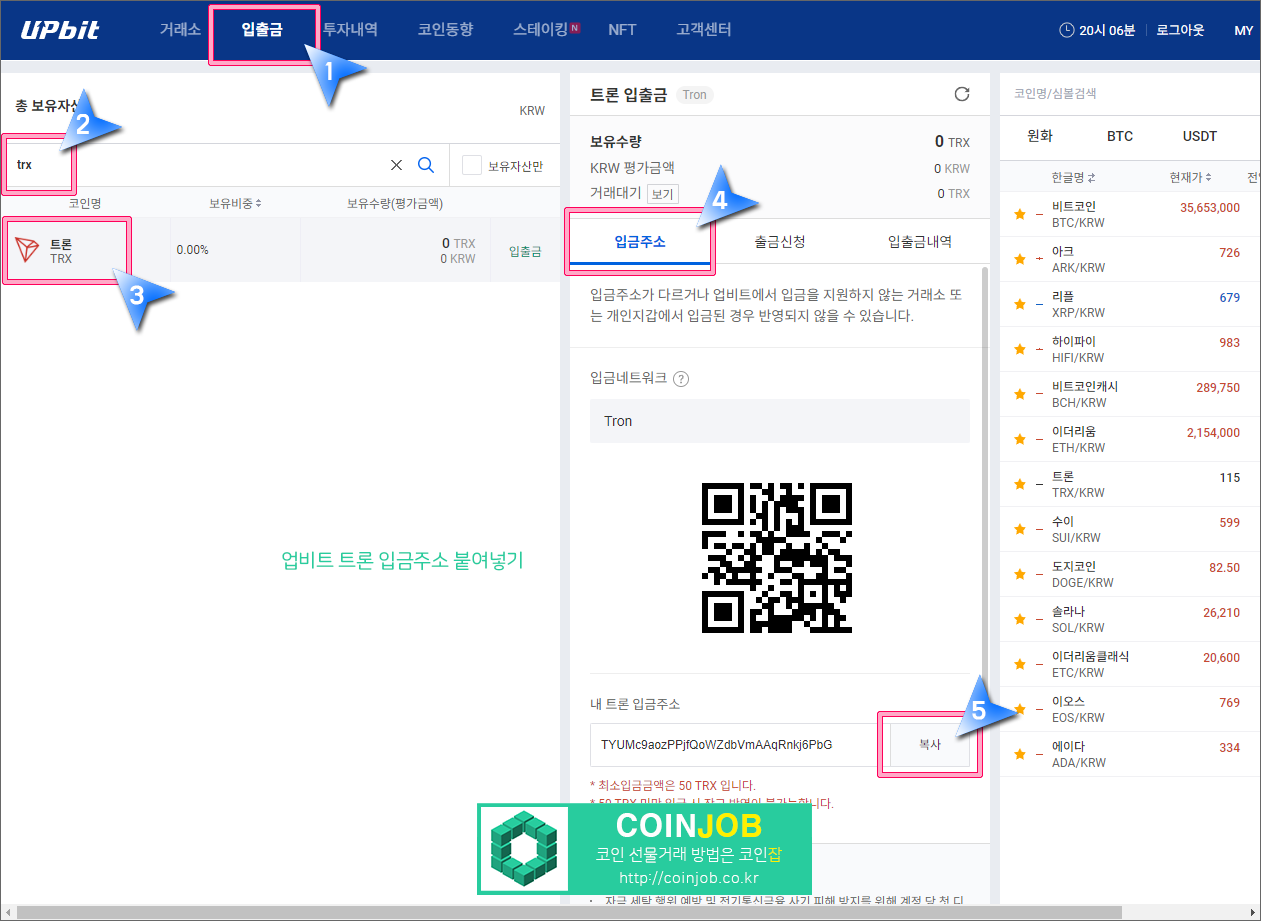Image resolution: width=1261 pixels, height=921 pixels.
Task: Click the magnifier search icon
Action: pyautogui.click(x=425, y=165)
